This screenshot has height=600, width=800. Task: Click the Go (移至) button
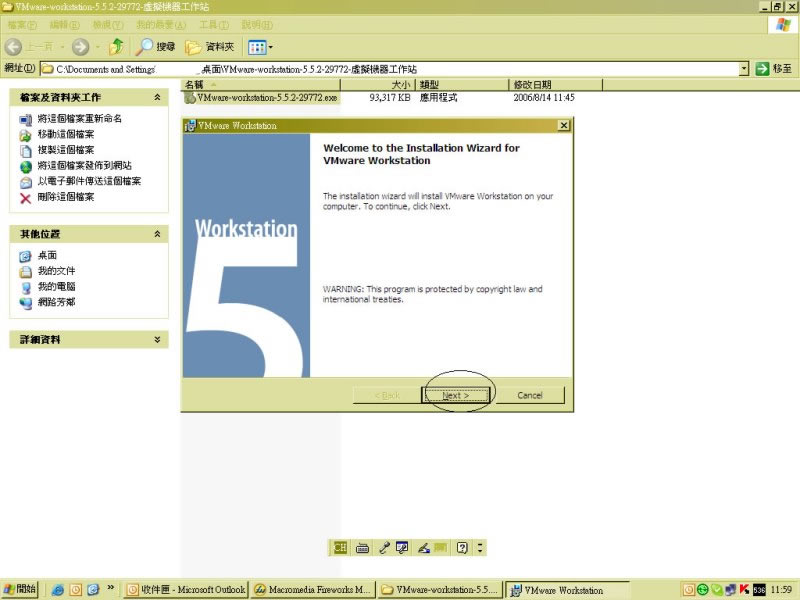pos(775,68)
